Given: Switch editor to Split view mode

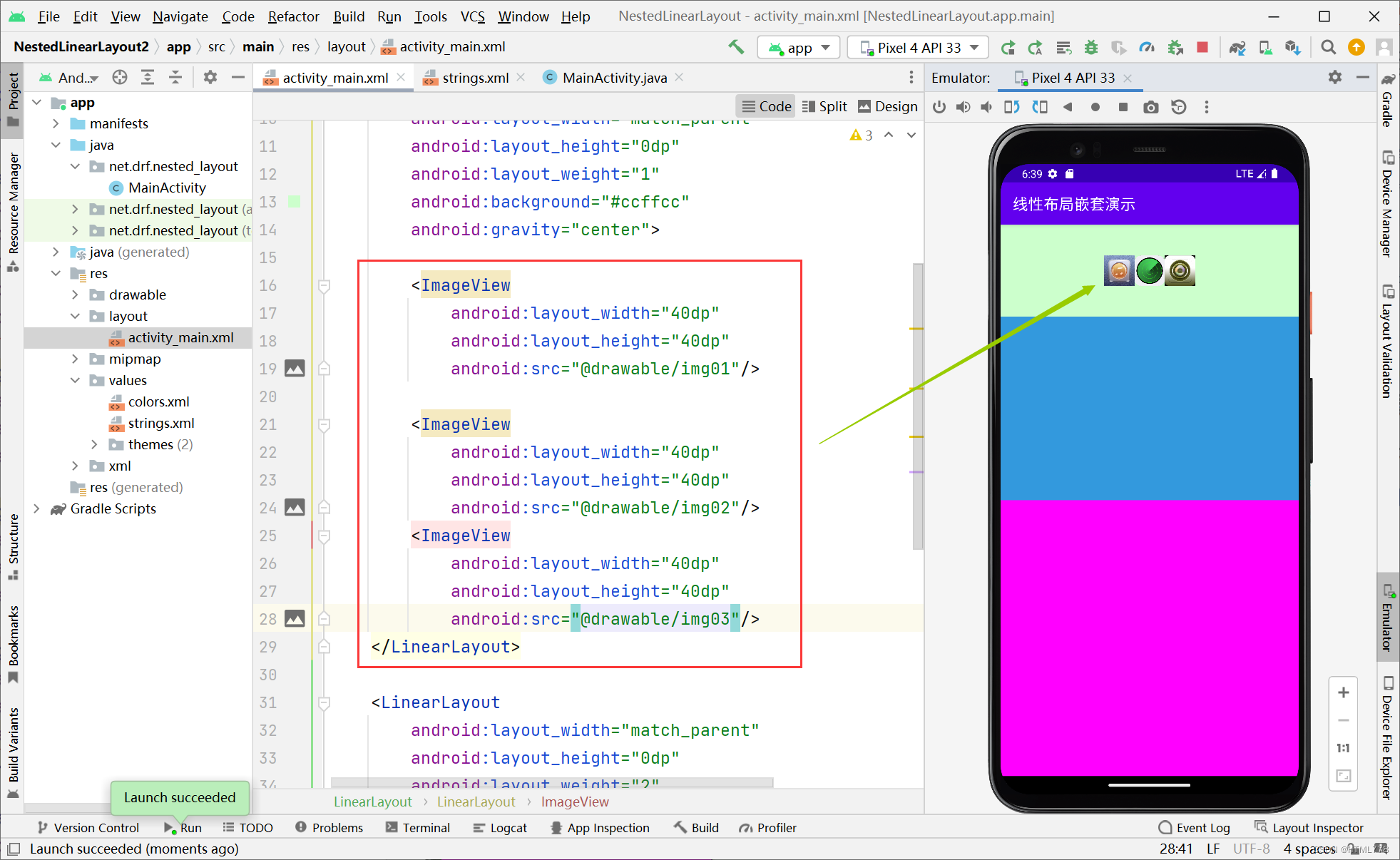Looking at the screenshot, I should [x=824, y=106].
